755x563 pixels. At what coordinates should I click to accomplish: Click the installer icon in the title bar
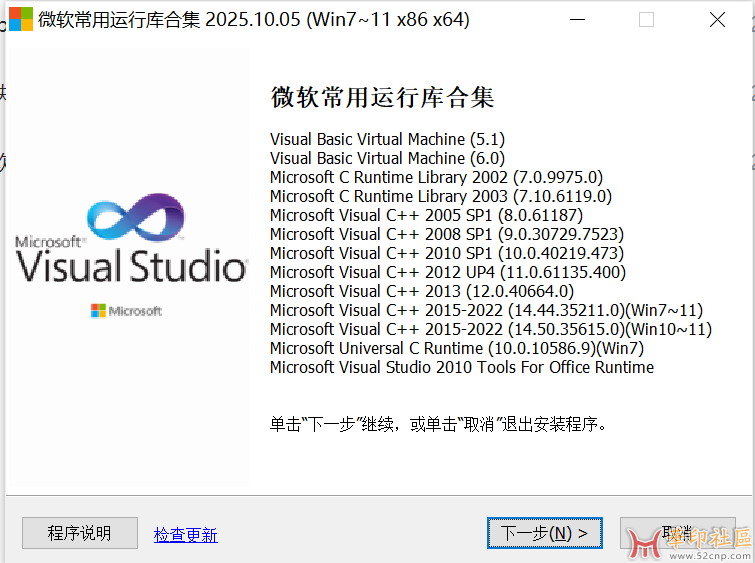click(x=20, y=20)
